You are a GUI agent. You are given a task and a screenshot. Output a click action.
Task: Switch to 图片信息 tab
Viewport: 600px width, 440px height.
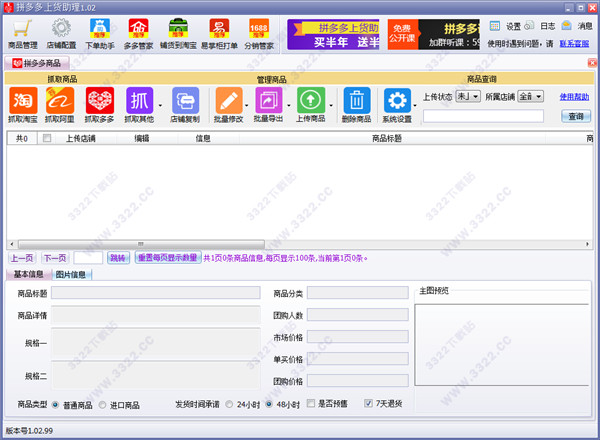click(x=71, y=274)
